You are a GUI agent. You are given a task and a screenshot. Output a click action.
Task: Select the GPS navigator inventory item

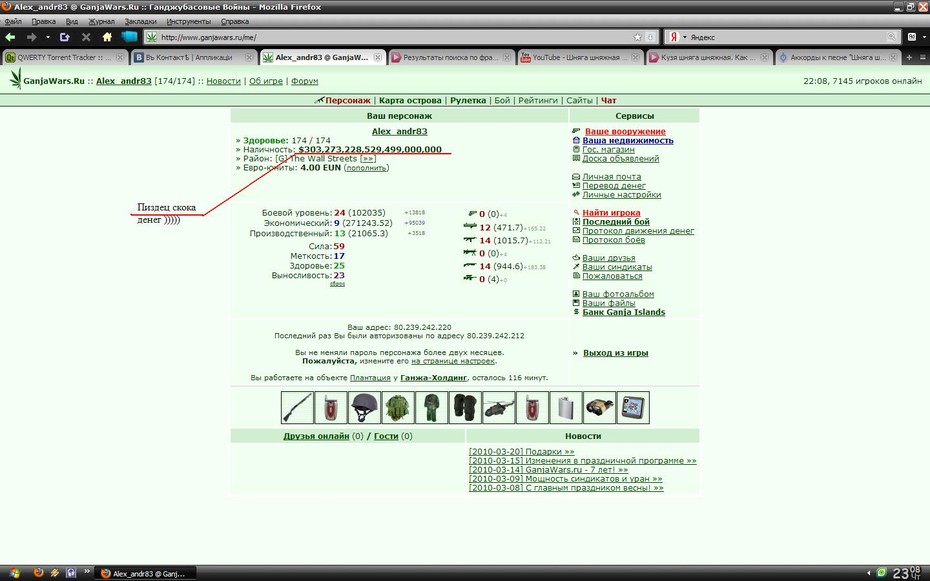(x=633, y=407)
